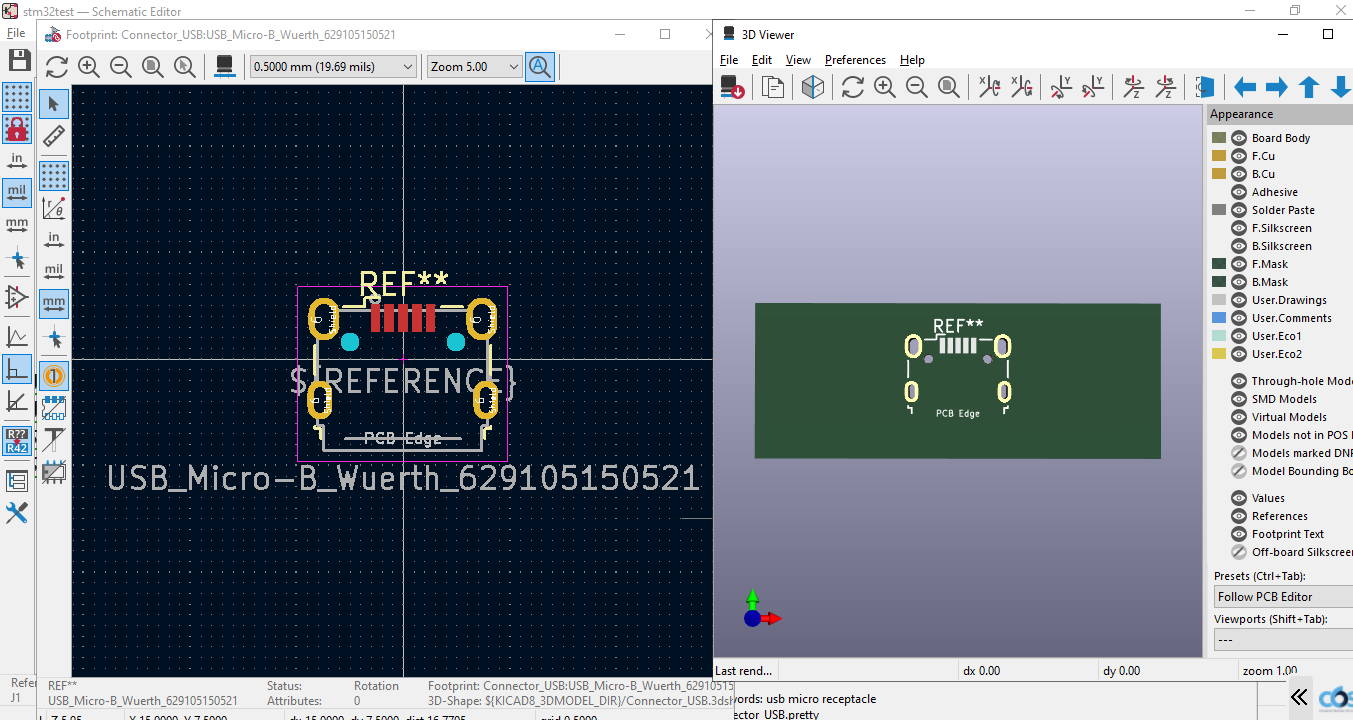The width and height of the screenshot is (1353, 720).
Task: Toggle polar coordinates display
Action: [x=54, y=208]
